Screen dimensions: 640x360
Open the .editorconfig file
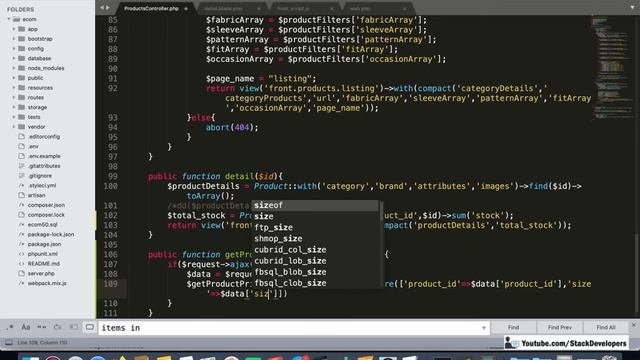pyautogui.click(x=44, y=137)
